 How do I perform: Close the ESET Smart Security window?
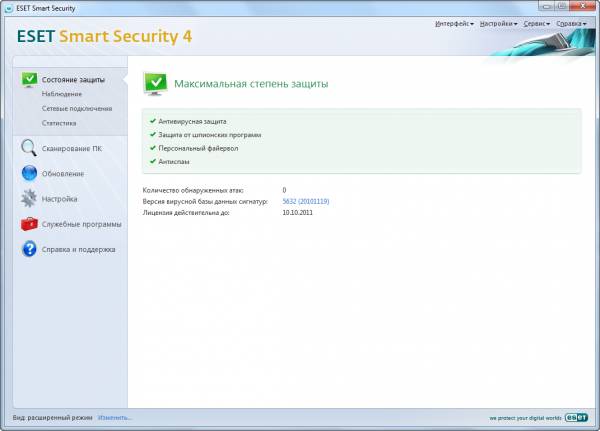click(583, 6)
